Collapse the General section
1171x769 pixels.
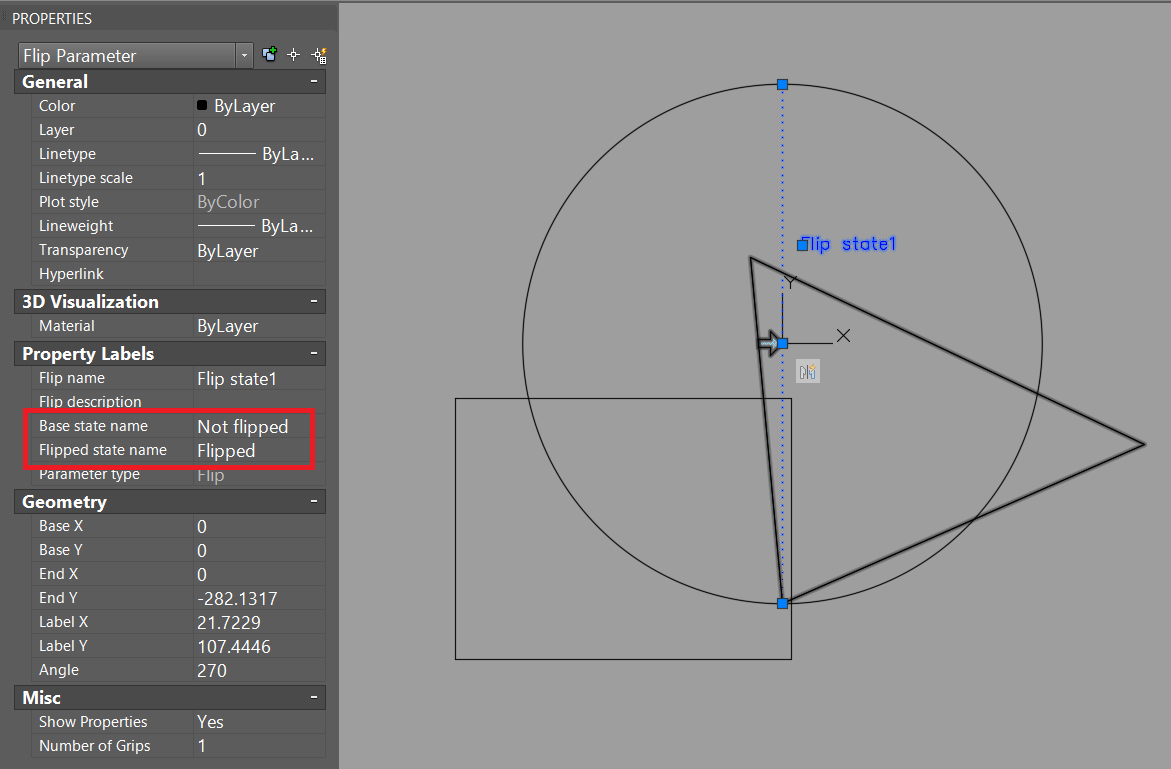316,81
